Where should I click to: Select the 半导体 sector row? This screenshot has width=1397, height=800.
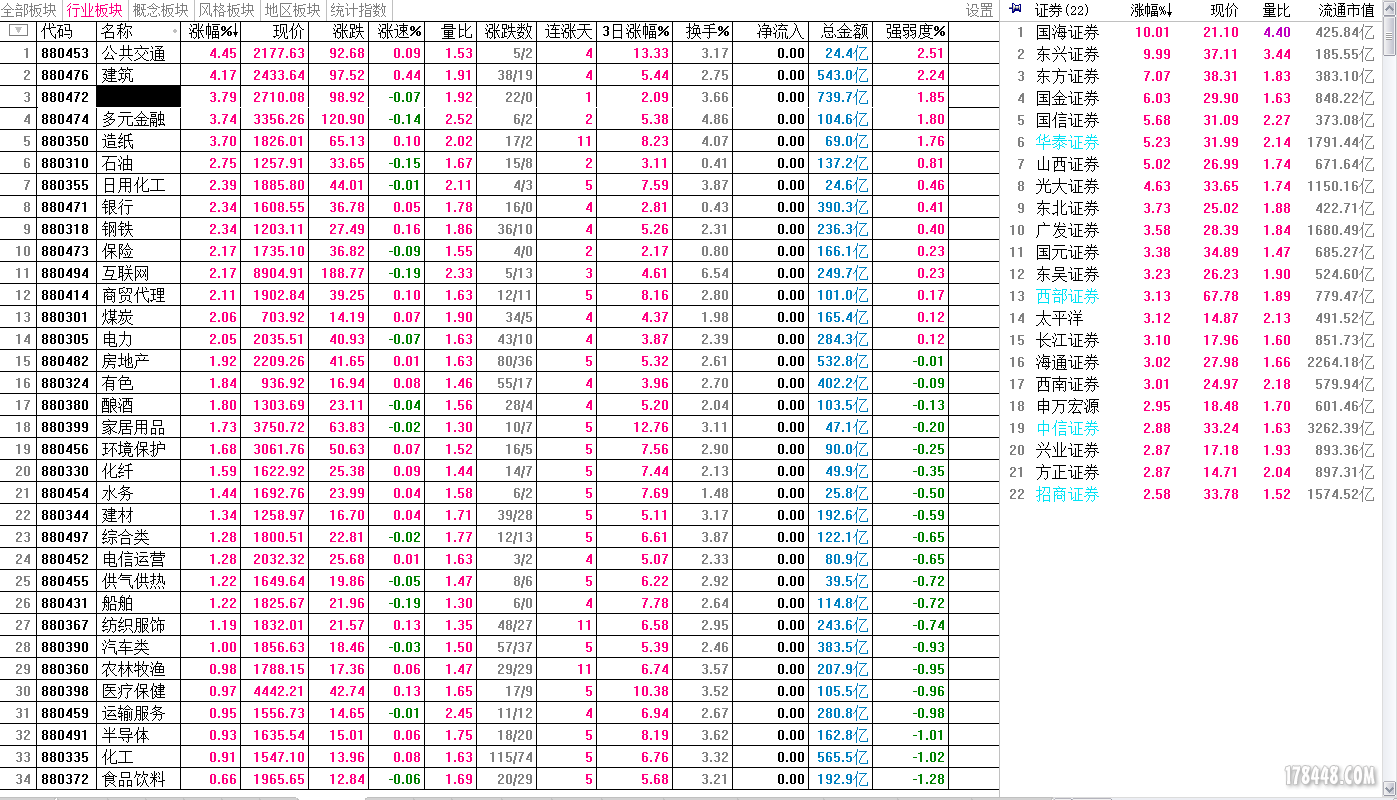coord(500,735)
